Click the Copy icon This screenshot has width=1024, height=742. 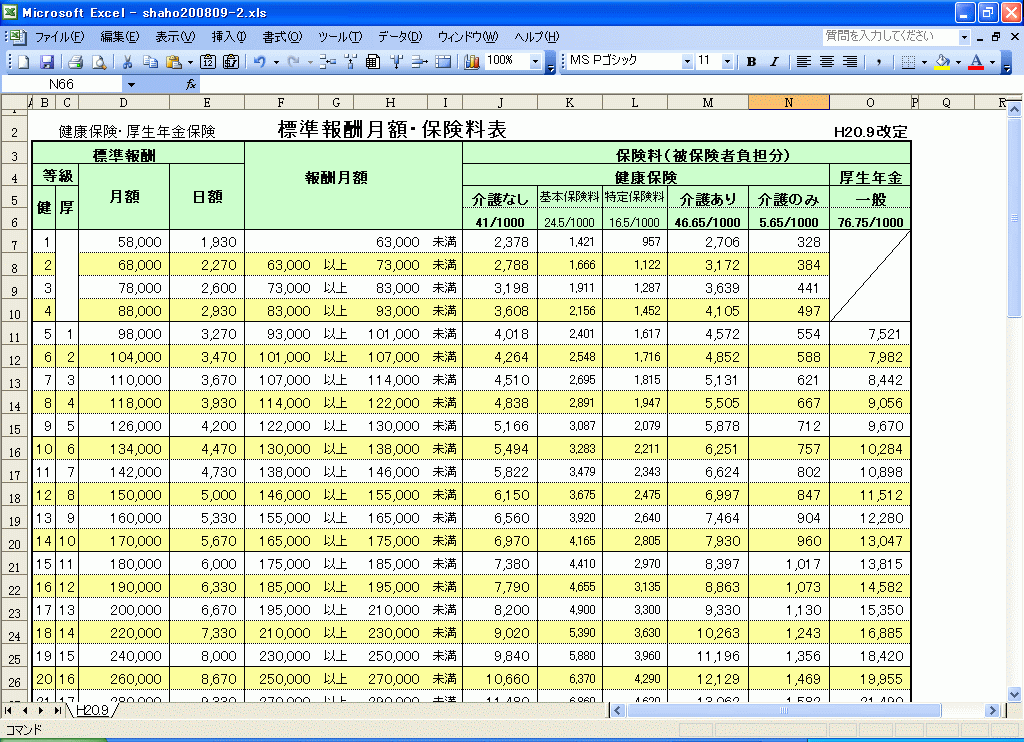151,62
